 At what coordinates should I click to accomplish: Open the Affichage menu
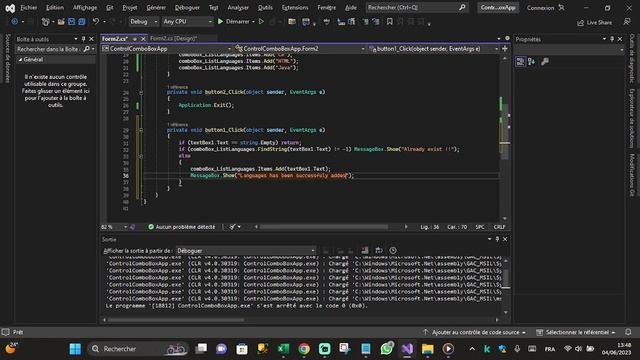click(x=85, y=8)
